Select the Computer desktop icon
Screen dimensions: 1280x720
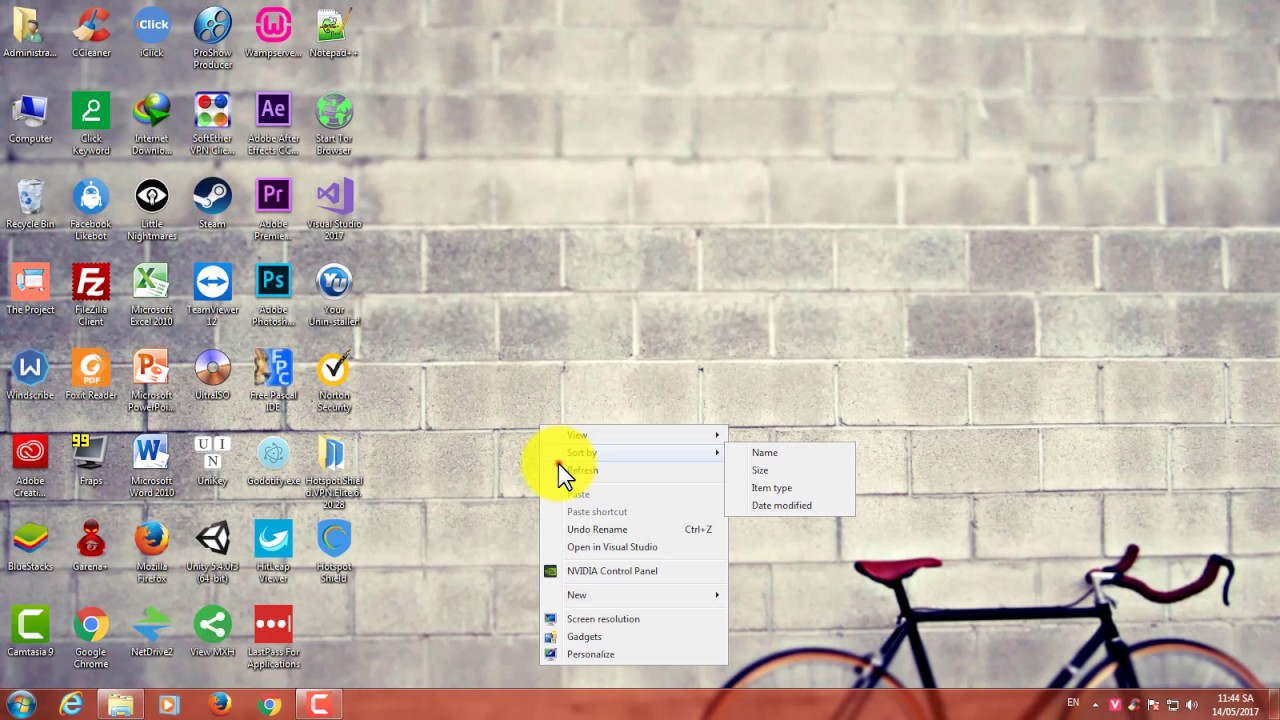[30, 119]
